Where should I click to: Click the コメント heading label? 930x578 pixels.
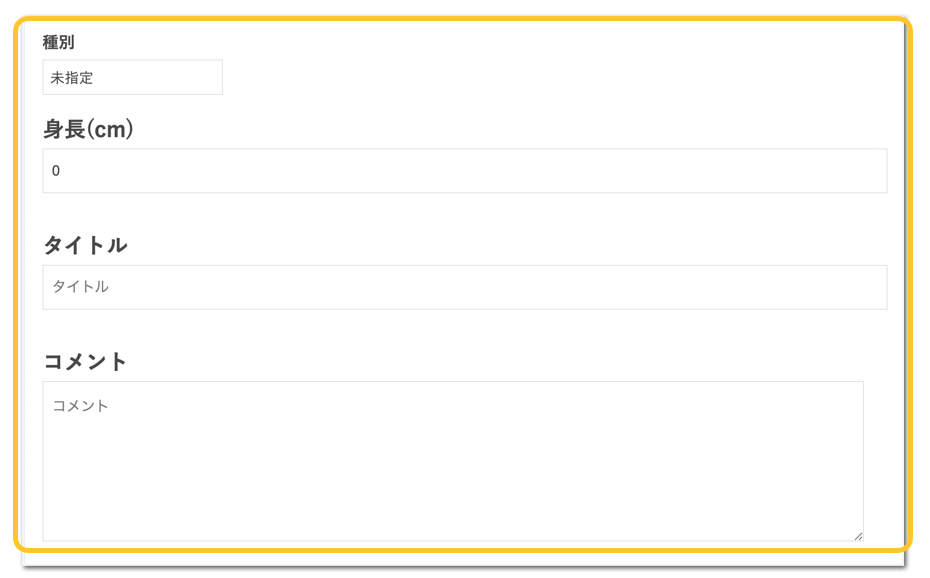coord(85,361)
